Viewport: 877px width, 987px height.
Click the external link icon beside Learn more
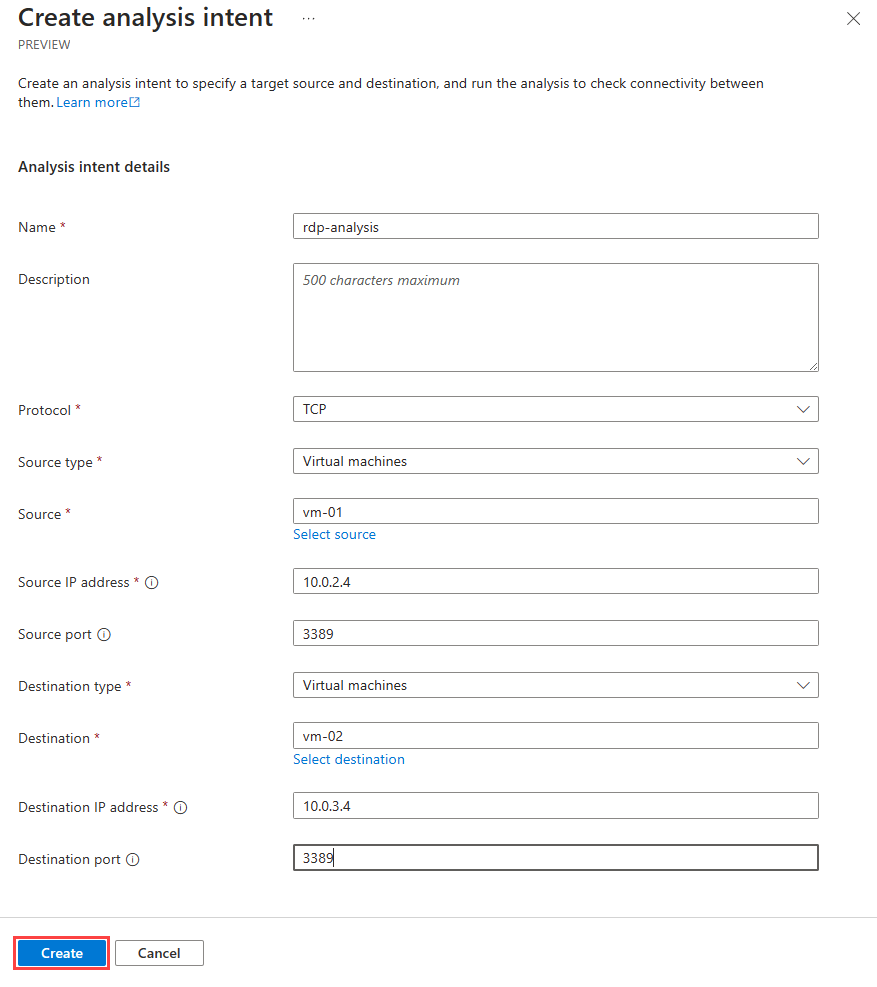135,103
